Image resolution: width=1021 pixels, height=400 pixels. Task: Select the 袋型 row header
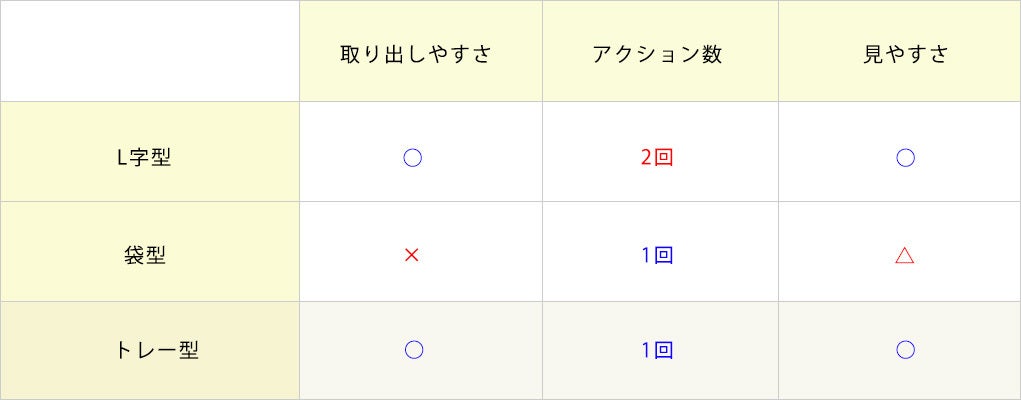[144, 255]
